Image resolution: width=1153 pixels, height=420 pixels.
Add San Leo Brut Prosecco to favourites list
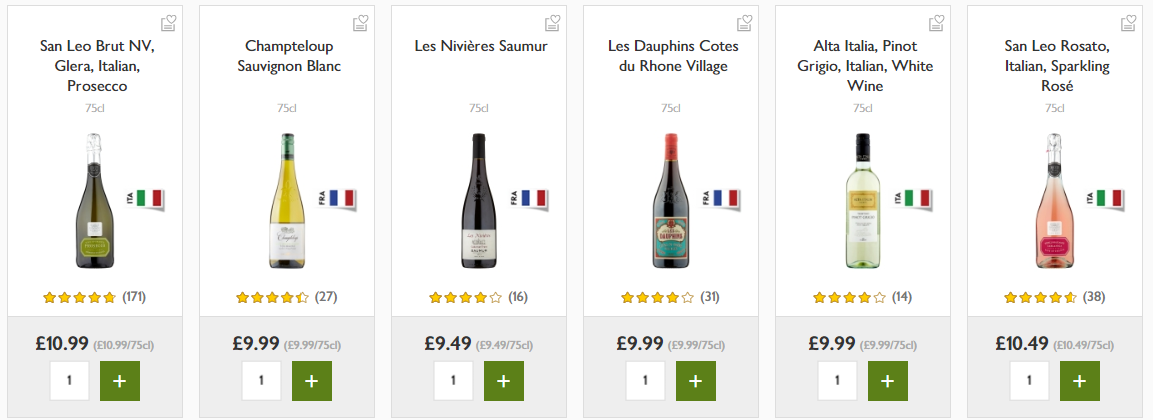click(168, 22)
